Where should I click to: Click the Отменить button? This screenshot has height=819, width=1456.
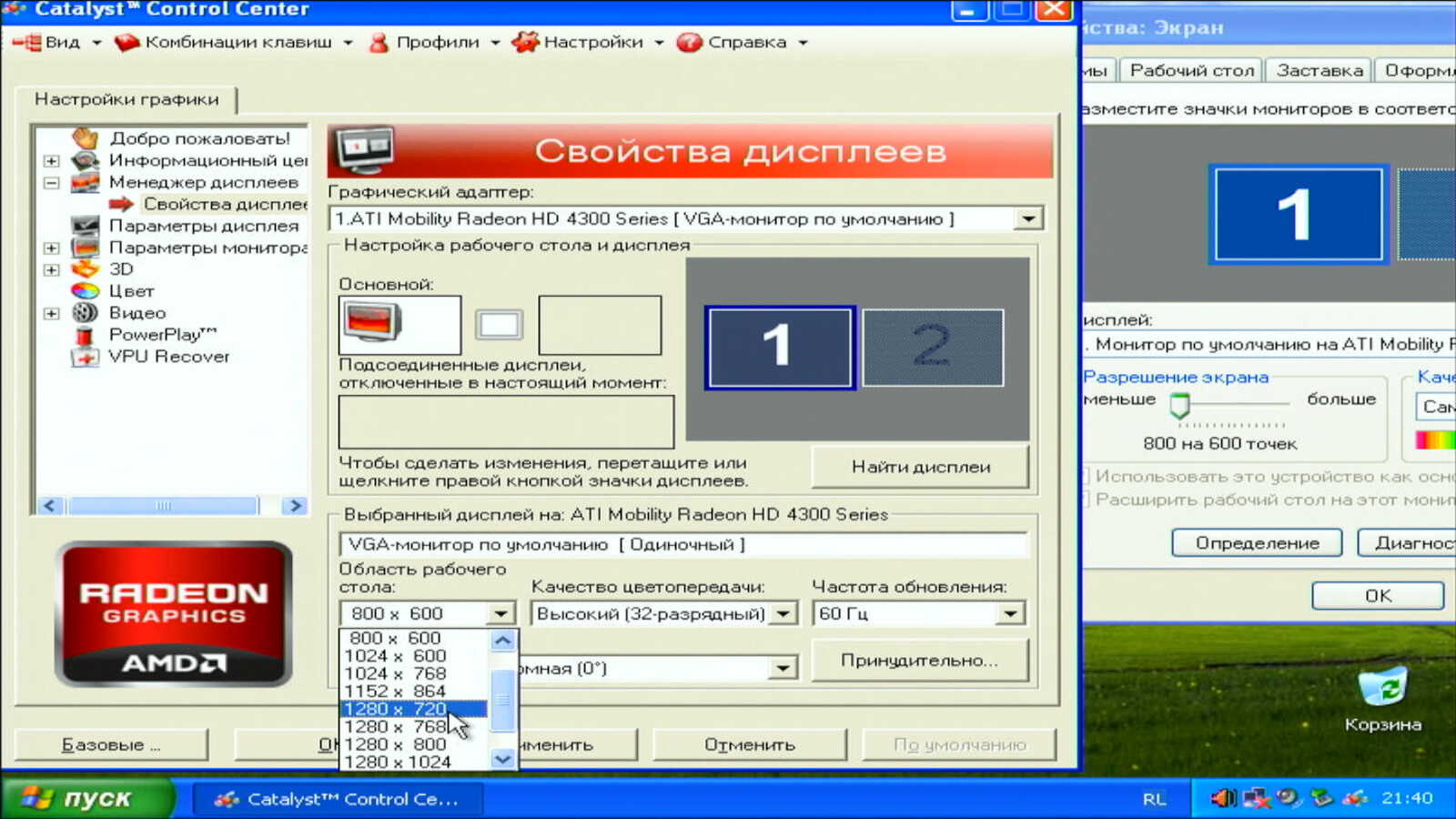click(x=750, y=744)
